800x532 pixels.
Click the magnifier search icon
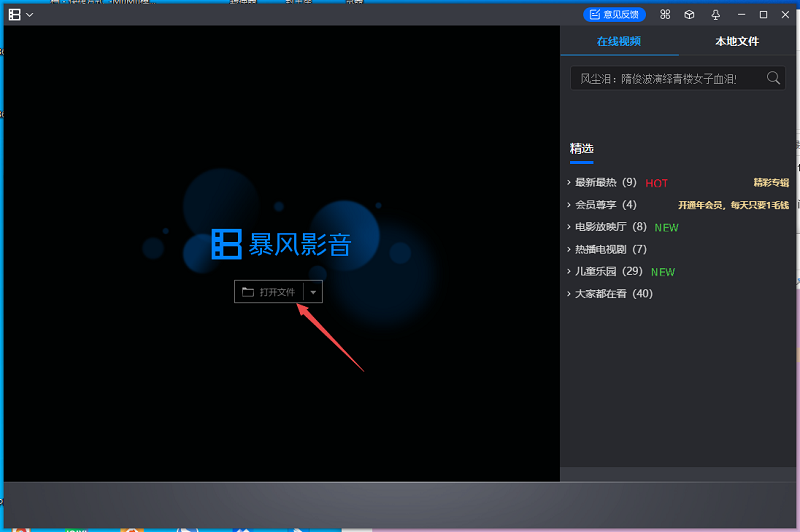(773, 78)
